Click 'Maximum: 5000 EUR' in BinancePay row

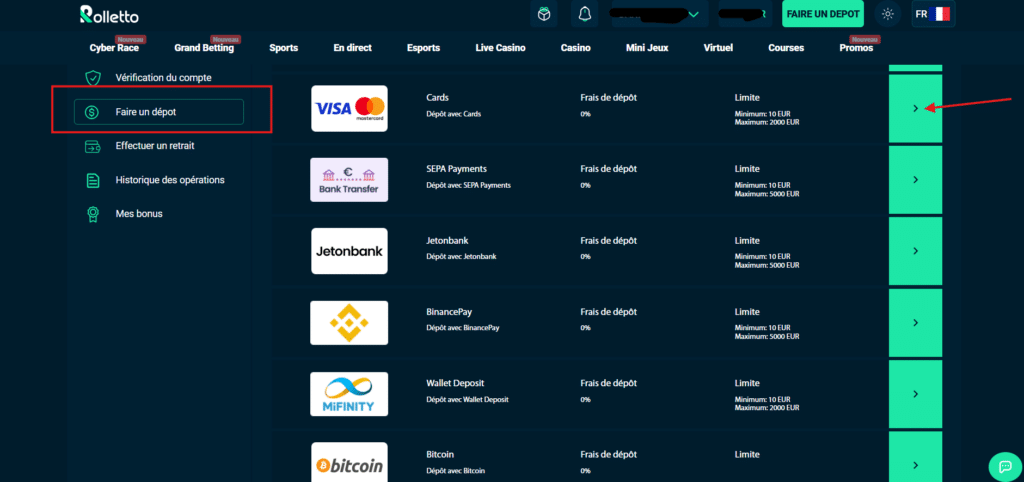tap(767, 336)
